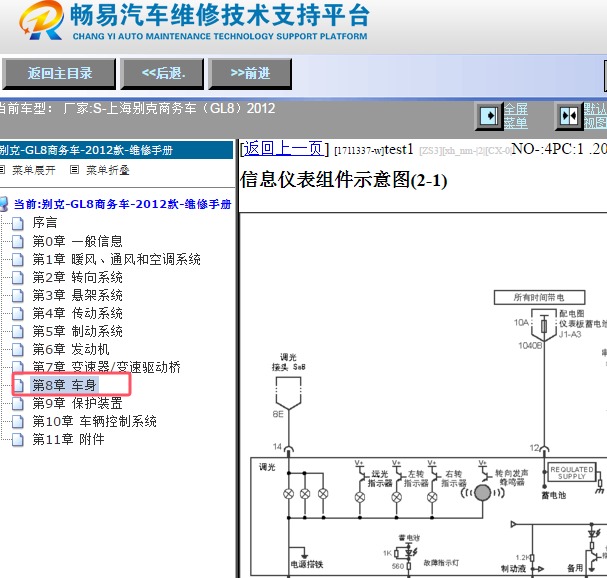The height and width of the screenshot is (578, 607).
Task: Select 第8章 车身
Action: [64, 385]
